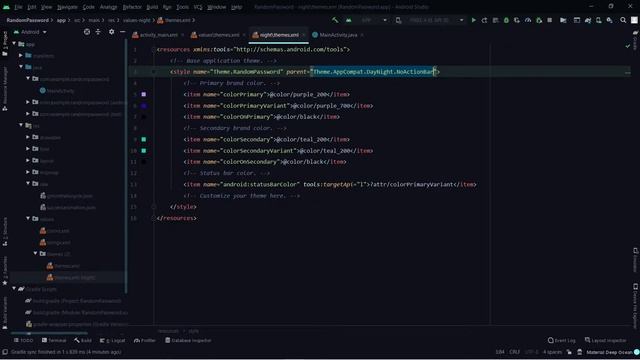640x360 pixels.
Task: Click the Attach Debugger to Android Process icon
Action: pyautogui.click(x=539, y=20)
